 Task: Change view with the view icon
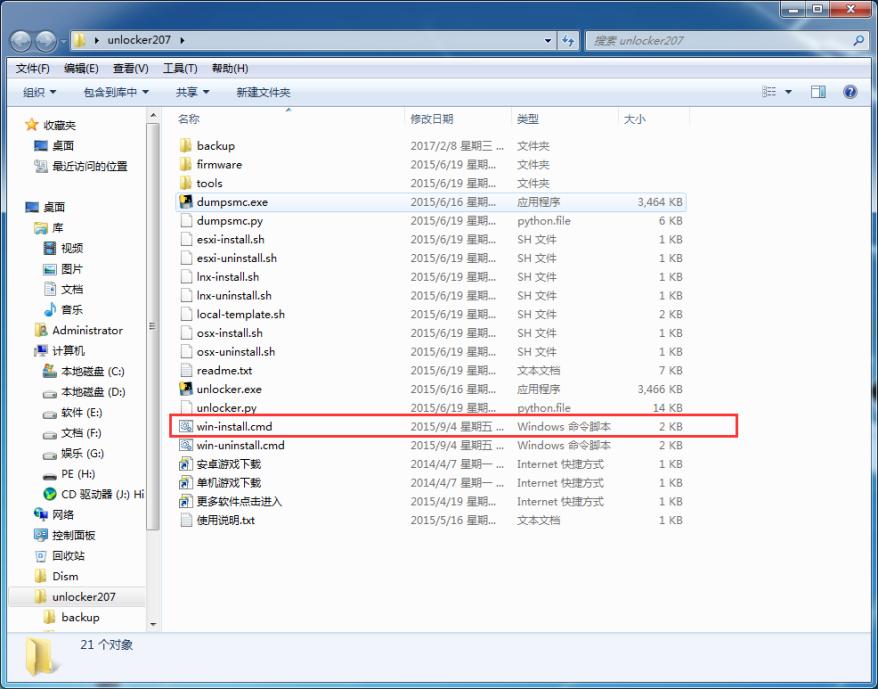tap(769, 92)
